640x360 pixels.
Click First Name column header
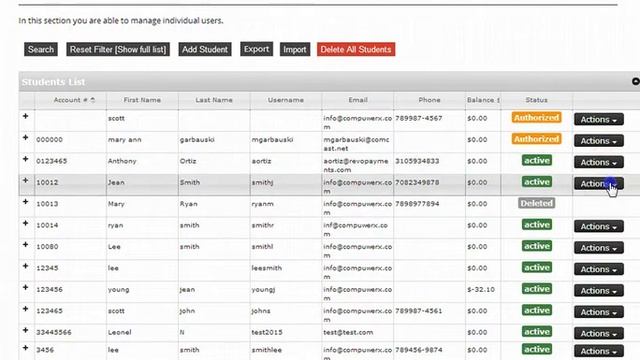142,100
